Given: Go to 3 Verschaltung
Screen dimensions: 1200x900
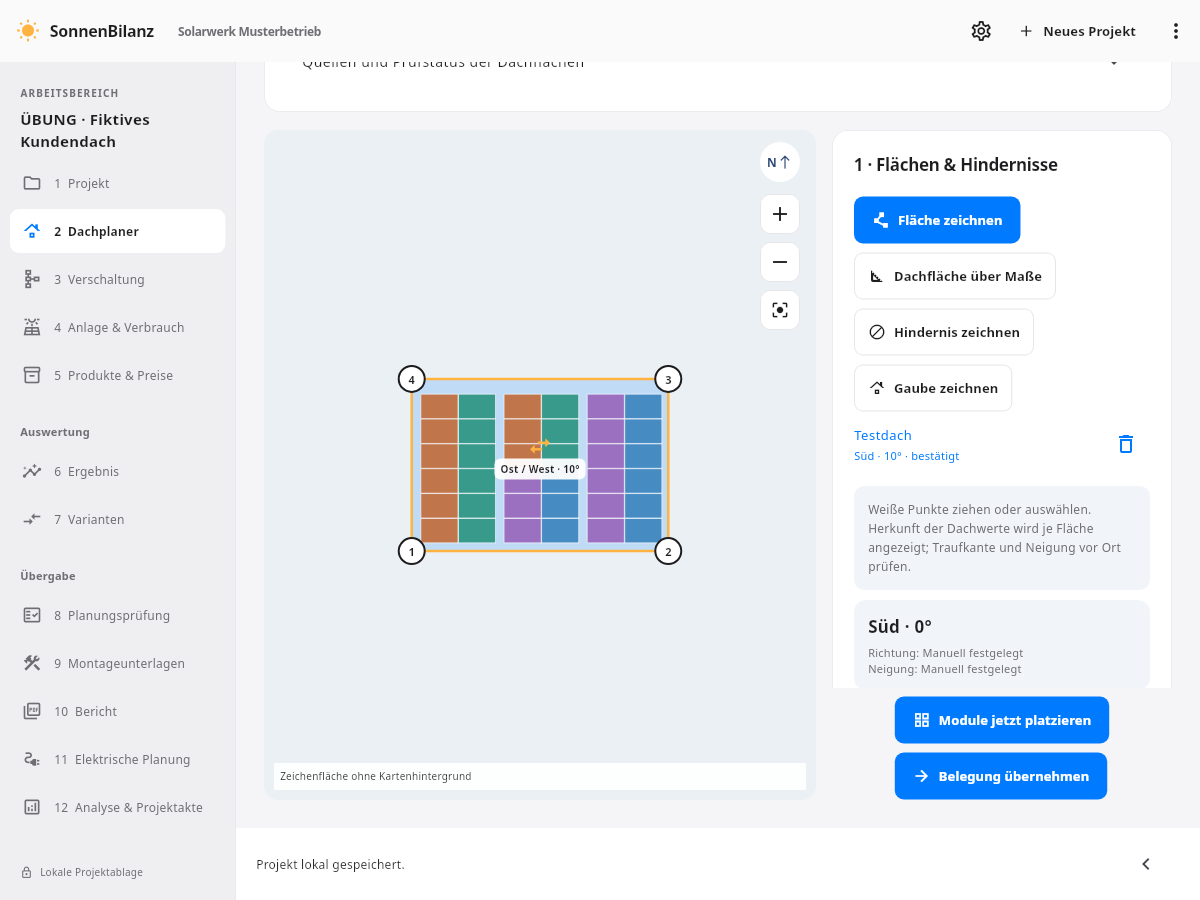Looking at the screenshot, I should [x=118, y=279].
